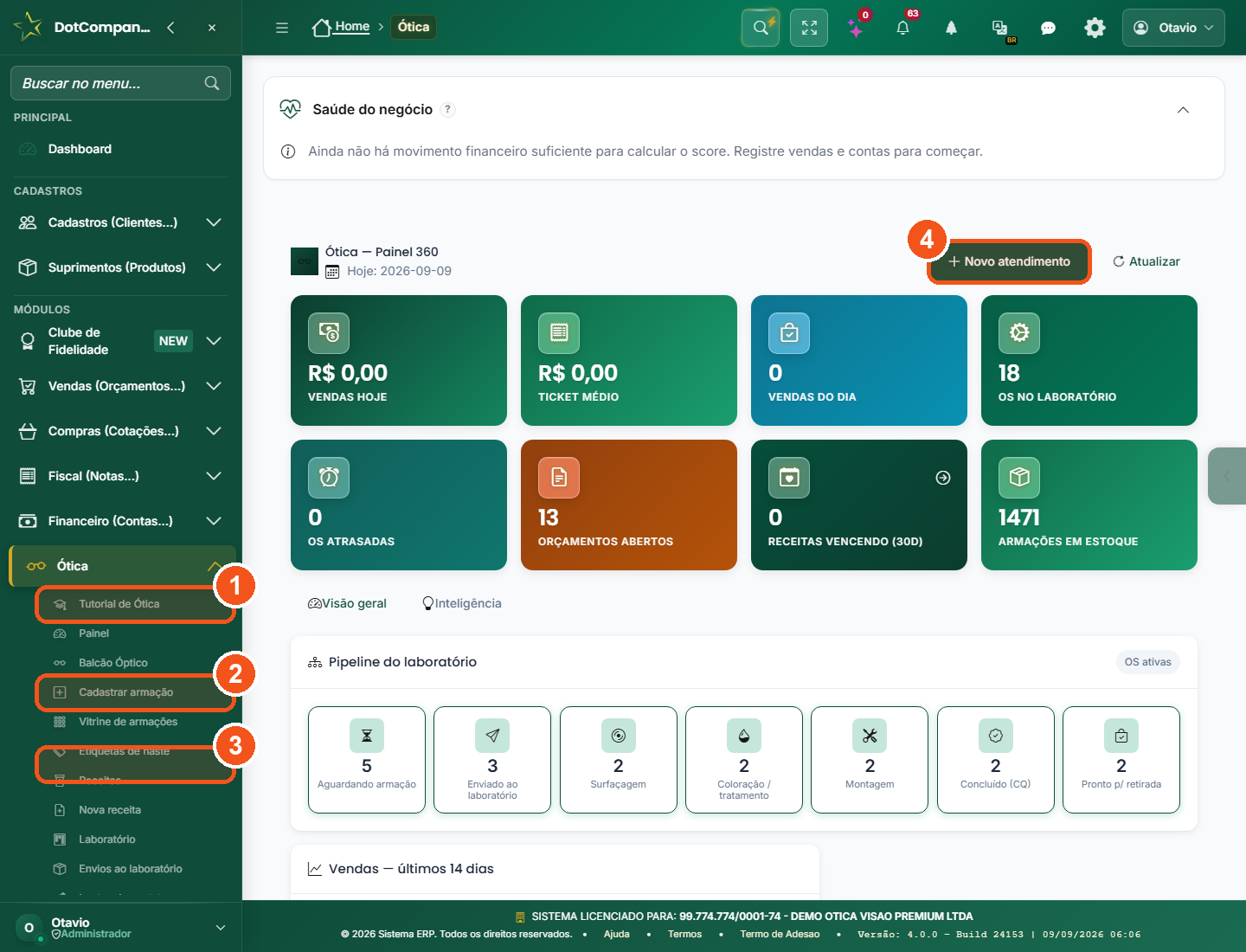Click the hamburger menu icon
This screenshot has width=1246, height=952.
point(282,28)
